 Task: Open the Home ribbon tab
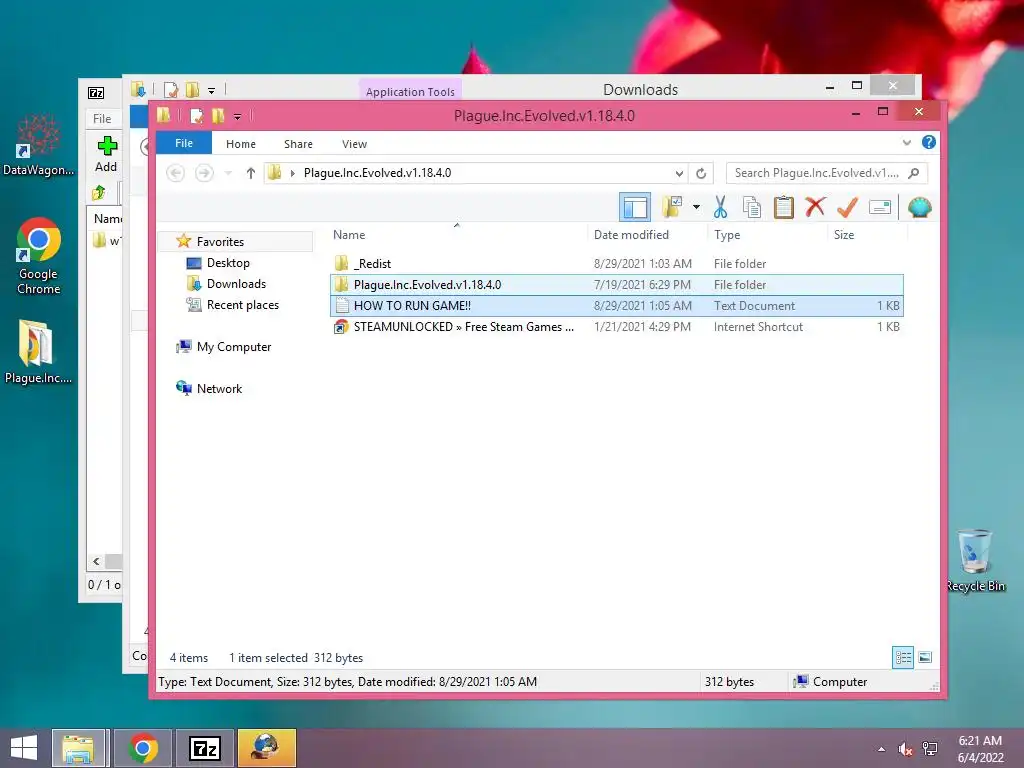tap(240, 144)
